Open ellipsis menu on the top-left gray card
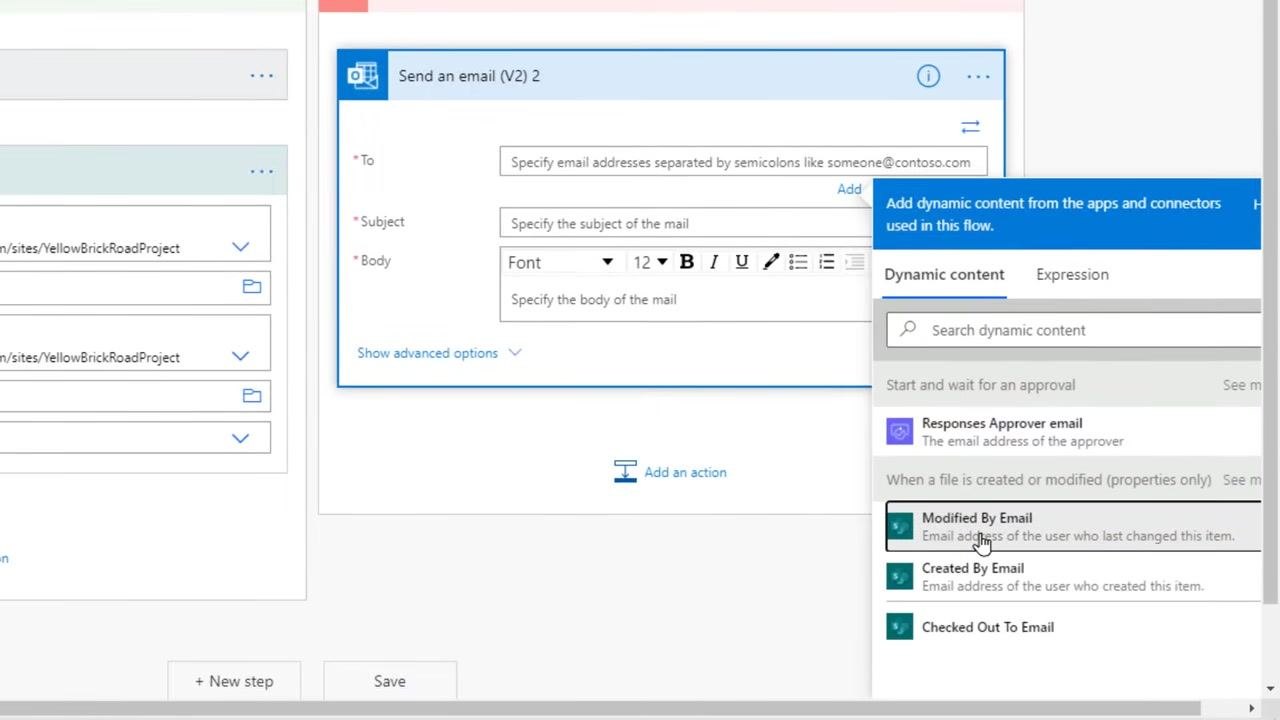This screenshot has height=720, width=1280. tap(262, 75)
